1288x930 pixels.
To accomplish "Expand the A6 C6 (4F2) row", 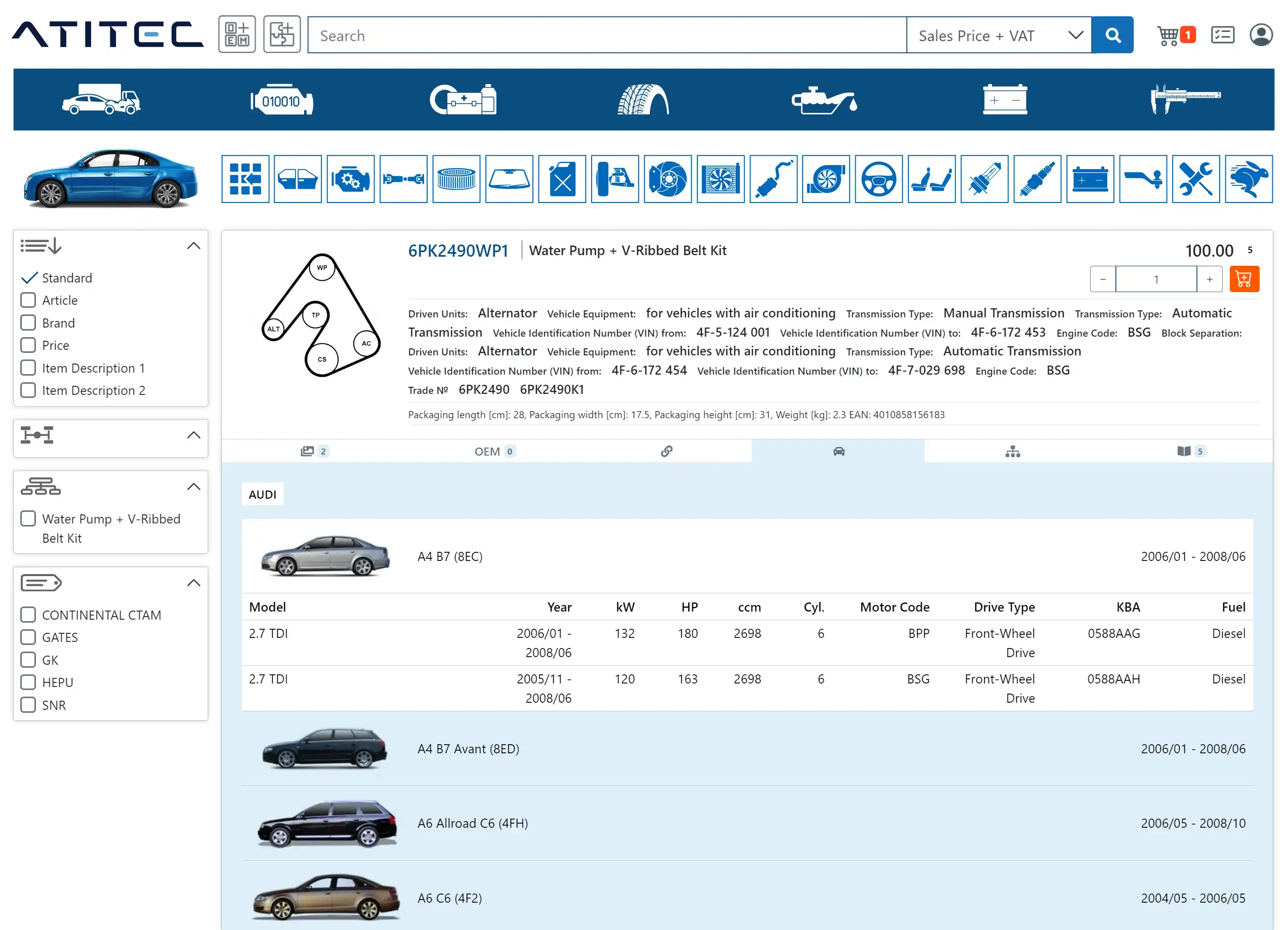I will pyautogui.click(x=747, y=898).
